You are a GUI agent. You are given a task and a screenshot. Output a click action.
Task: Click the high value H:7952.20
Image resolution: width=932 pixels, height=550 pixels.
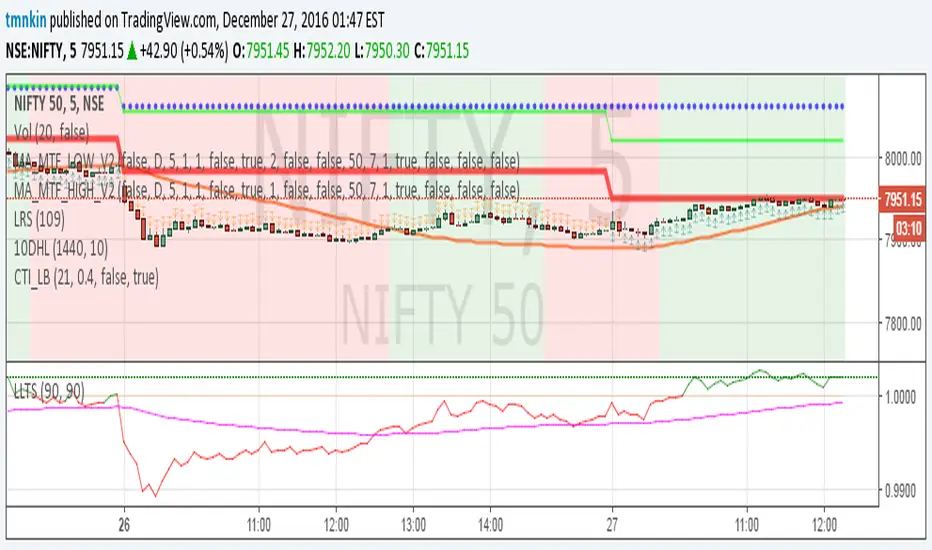click(322, 51)
